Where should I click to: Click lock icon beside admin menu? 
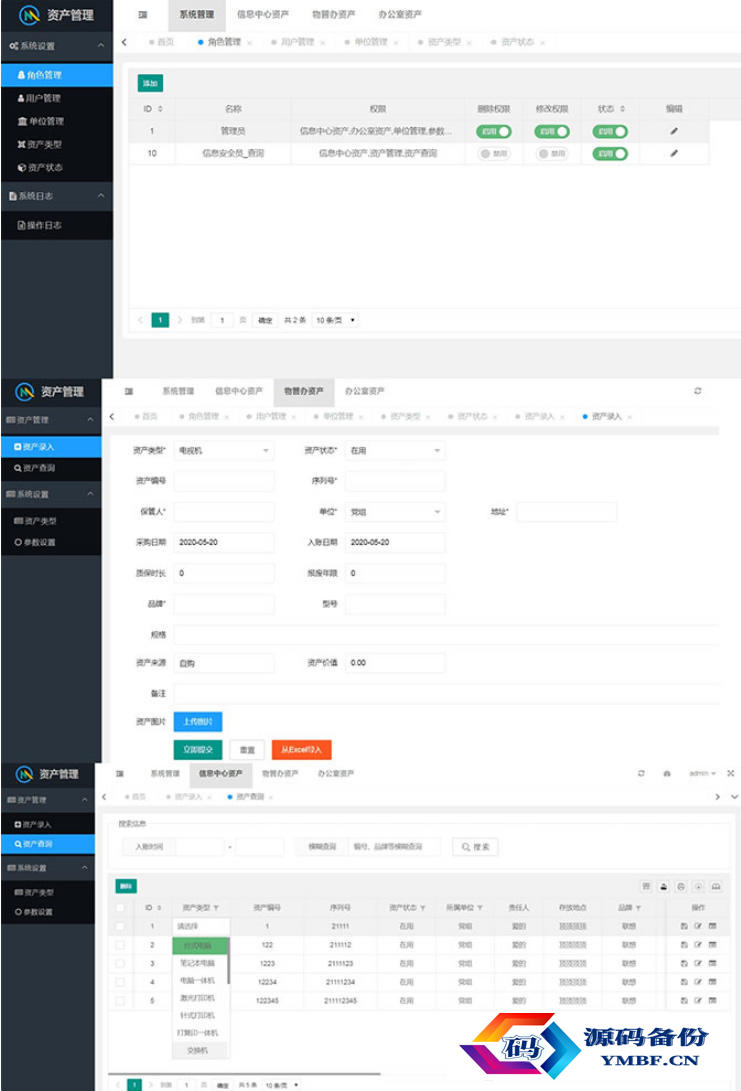(x=667, y=773)
